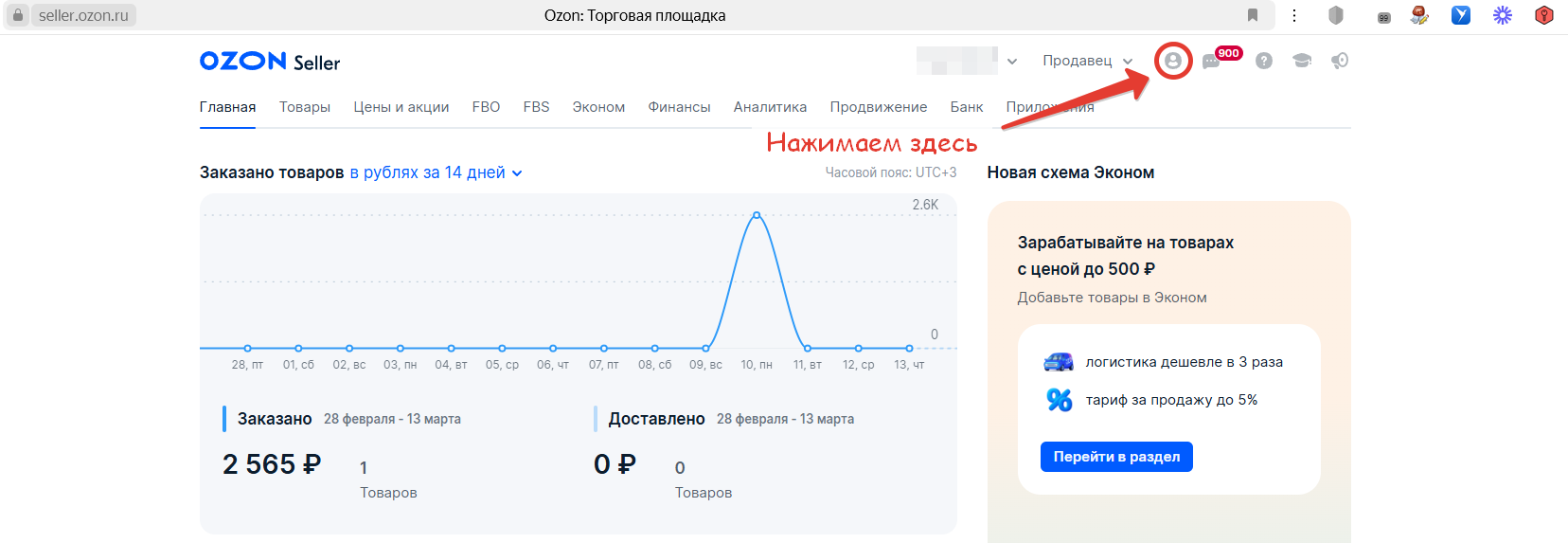Screen dimensions: 1568x543
Task: Click 'Зарабатывайте на товарах' promo headline
Action: [1126, 243]
